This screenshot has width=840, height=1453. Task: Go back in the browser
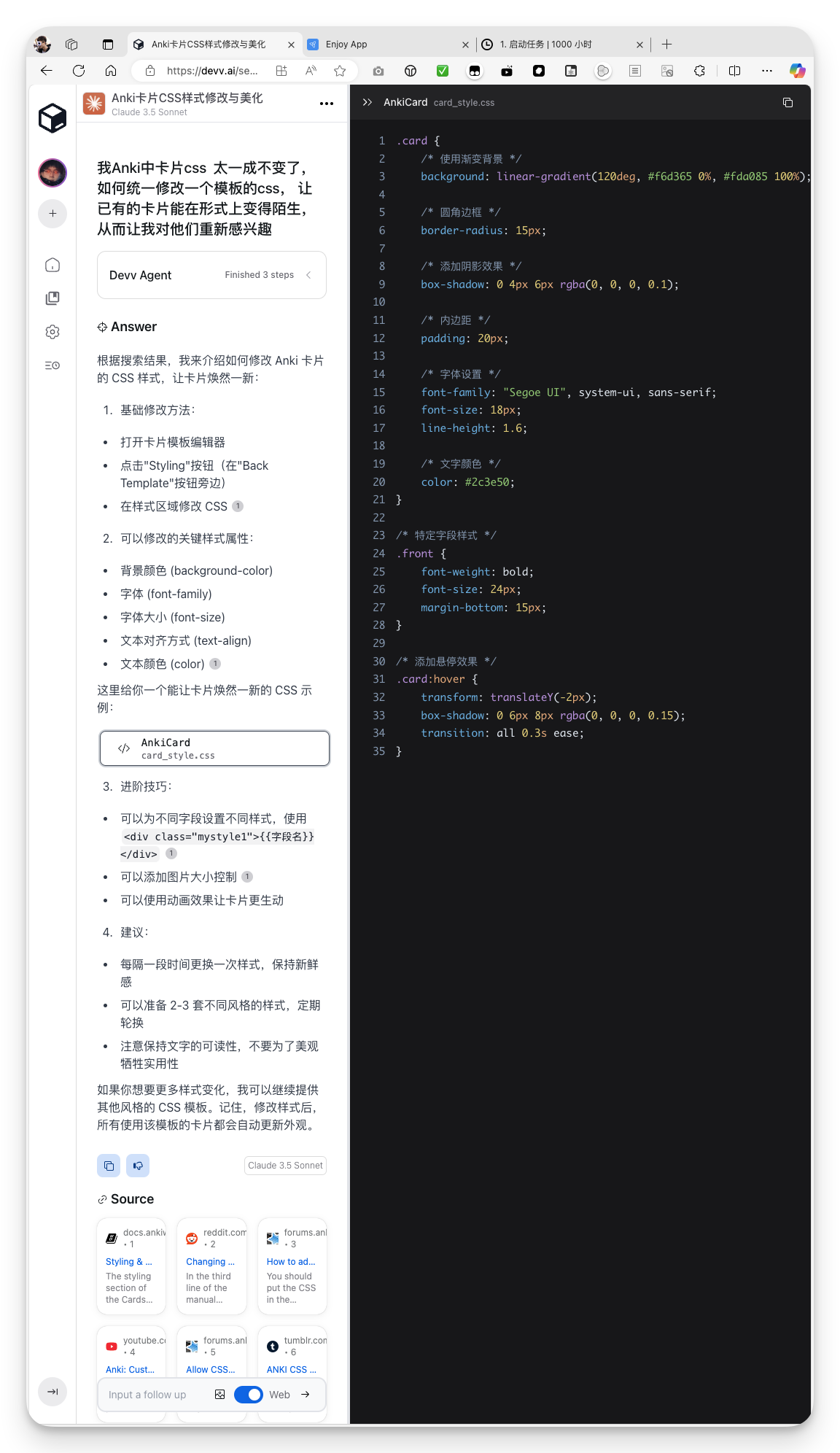tap(47, 71)
